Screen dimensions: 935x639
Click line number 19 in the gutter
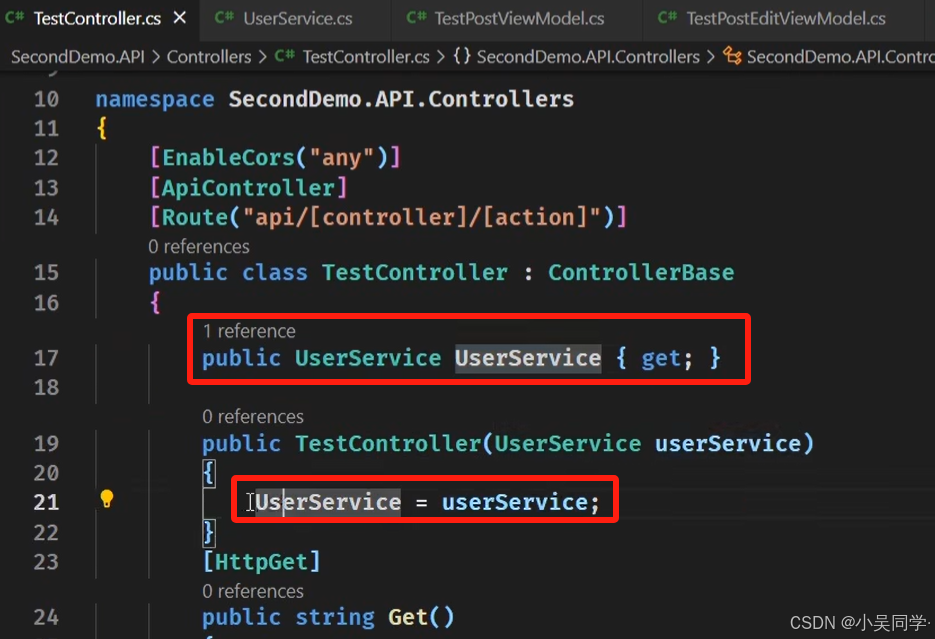coord(46,443)
